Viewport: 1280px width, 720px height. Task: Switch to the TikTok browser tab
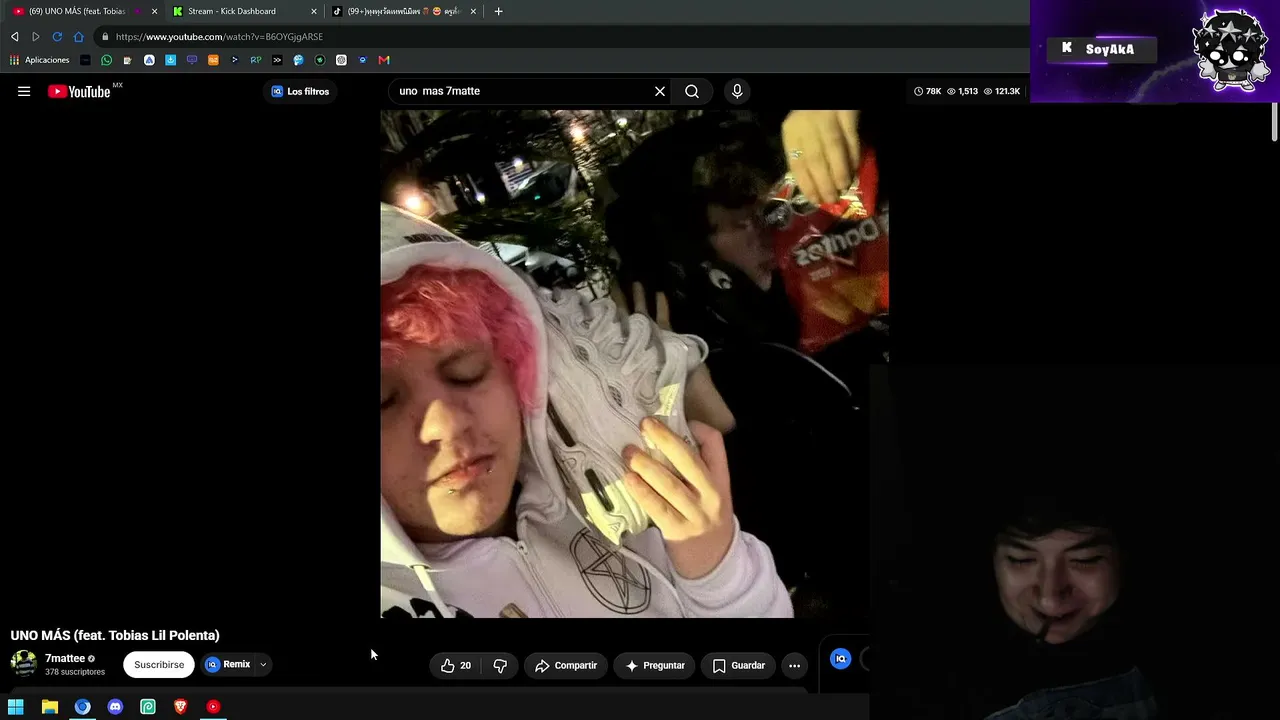(x=404, y=11)
